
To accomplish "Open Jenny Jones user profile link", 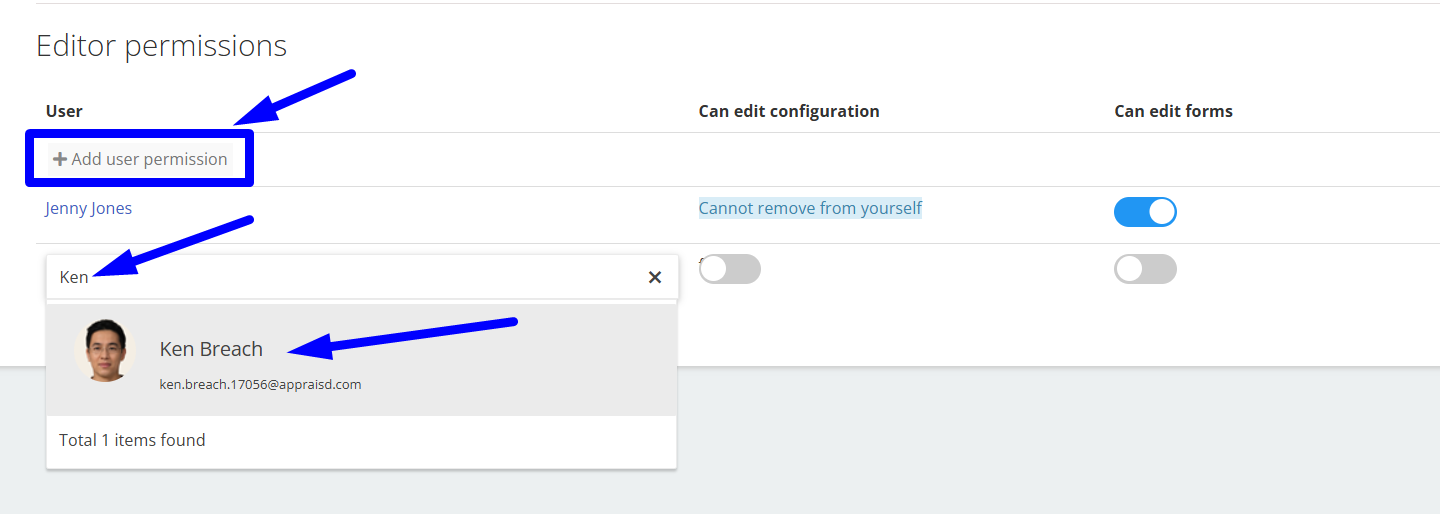I will click(x=89, y=208).
